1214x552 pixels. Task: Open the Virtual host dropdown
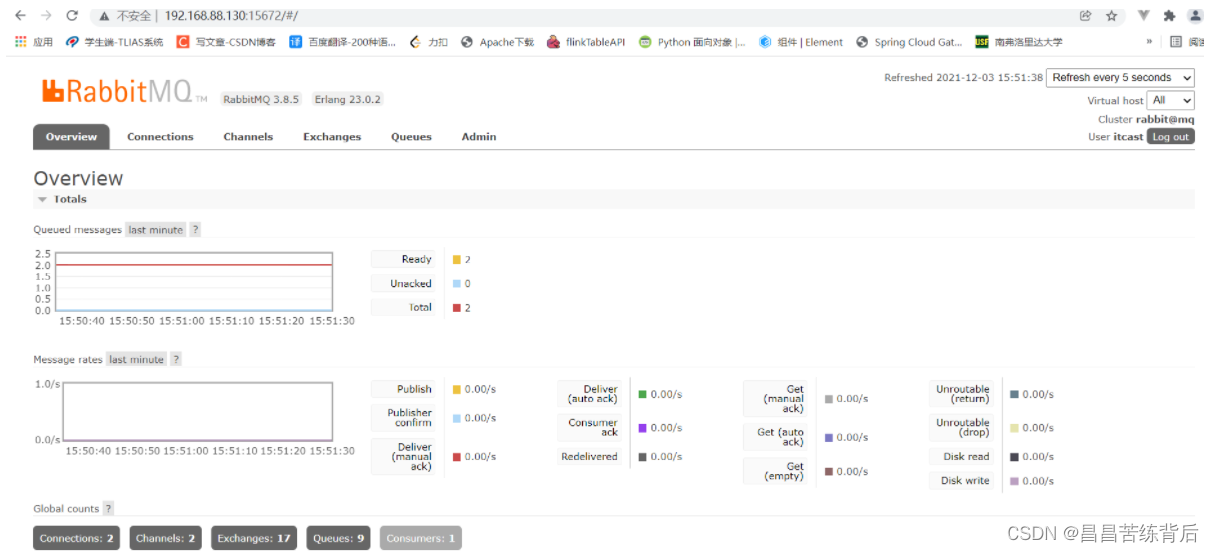1171,100
